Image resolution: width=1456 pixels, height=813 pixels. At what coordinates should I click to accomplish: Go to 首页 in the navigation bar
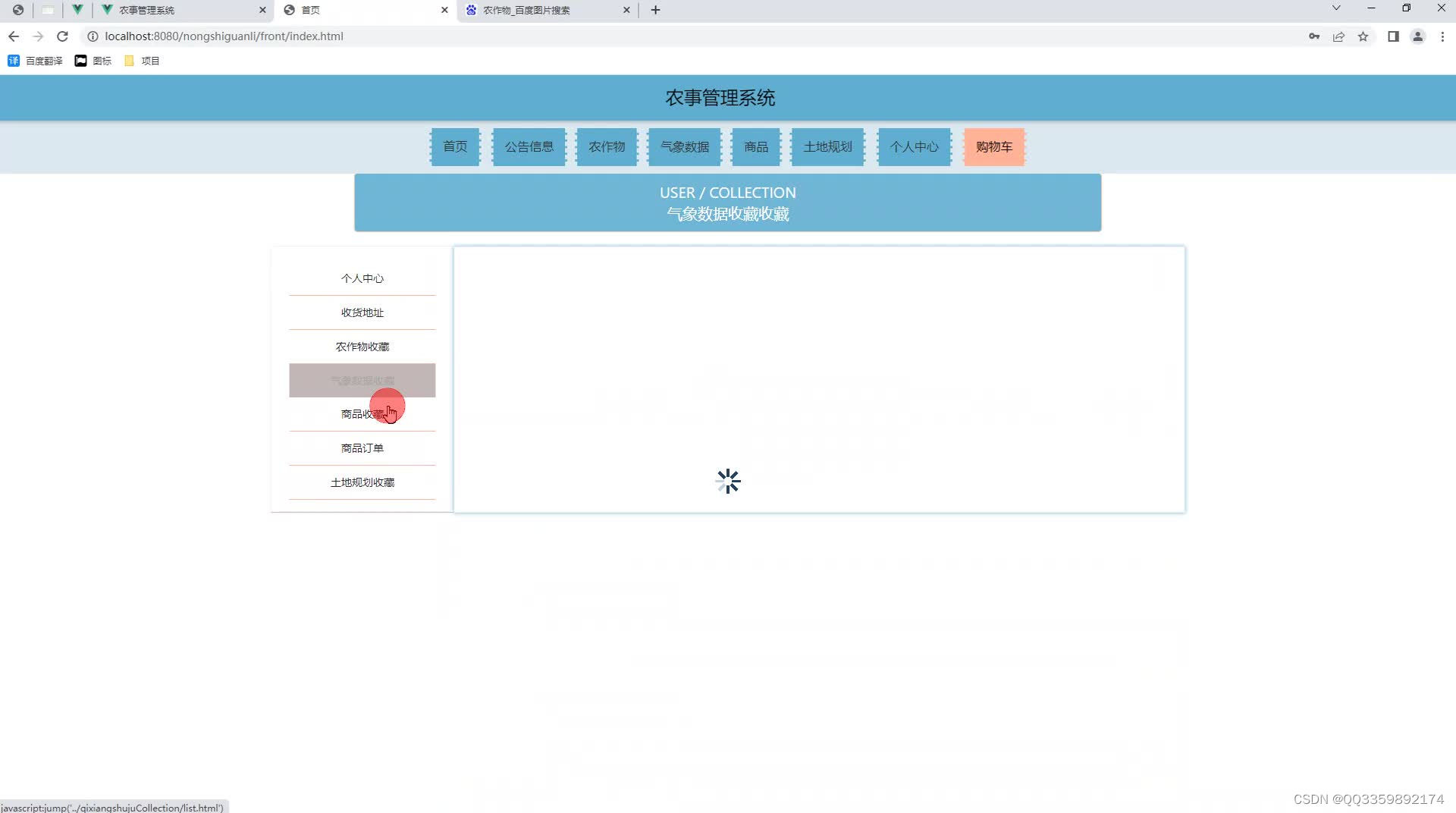click(x=455, y=147)
